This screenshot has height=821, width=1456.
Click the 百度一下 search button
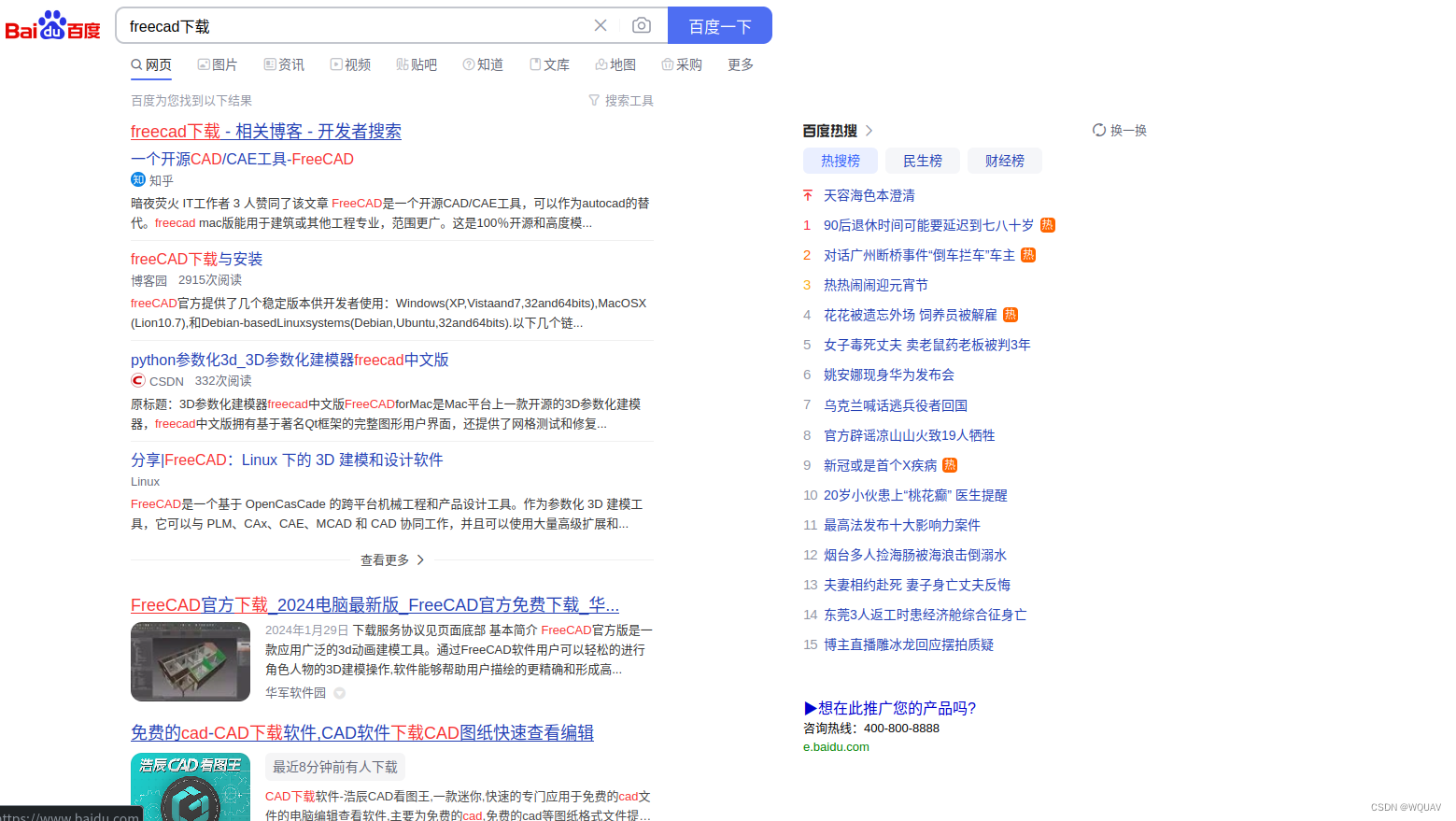point(720,26)
